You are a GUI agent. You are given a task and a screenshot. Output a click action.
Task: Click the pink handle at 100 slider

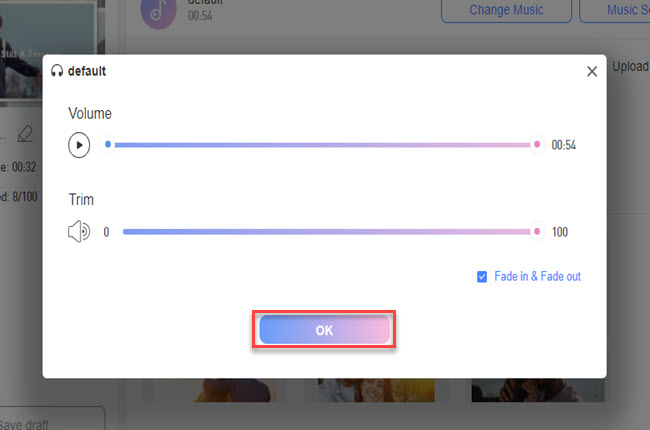[537, 232]
